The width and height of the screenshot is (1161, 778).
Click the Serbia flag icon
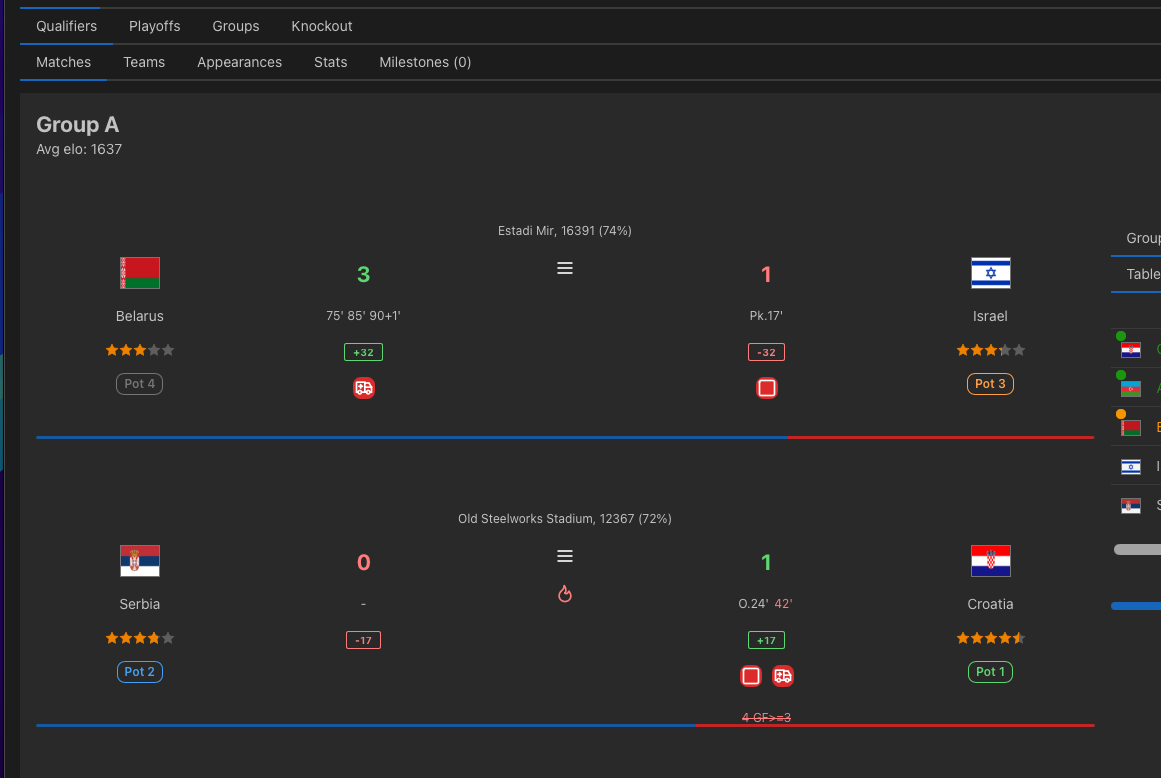140,561
